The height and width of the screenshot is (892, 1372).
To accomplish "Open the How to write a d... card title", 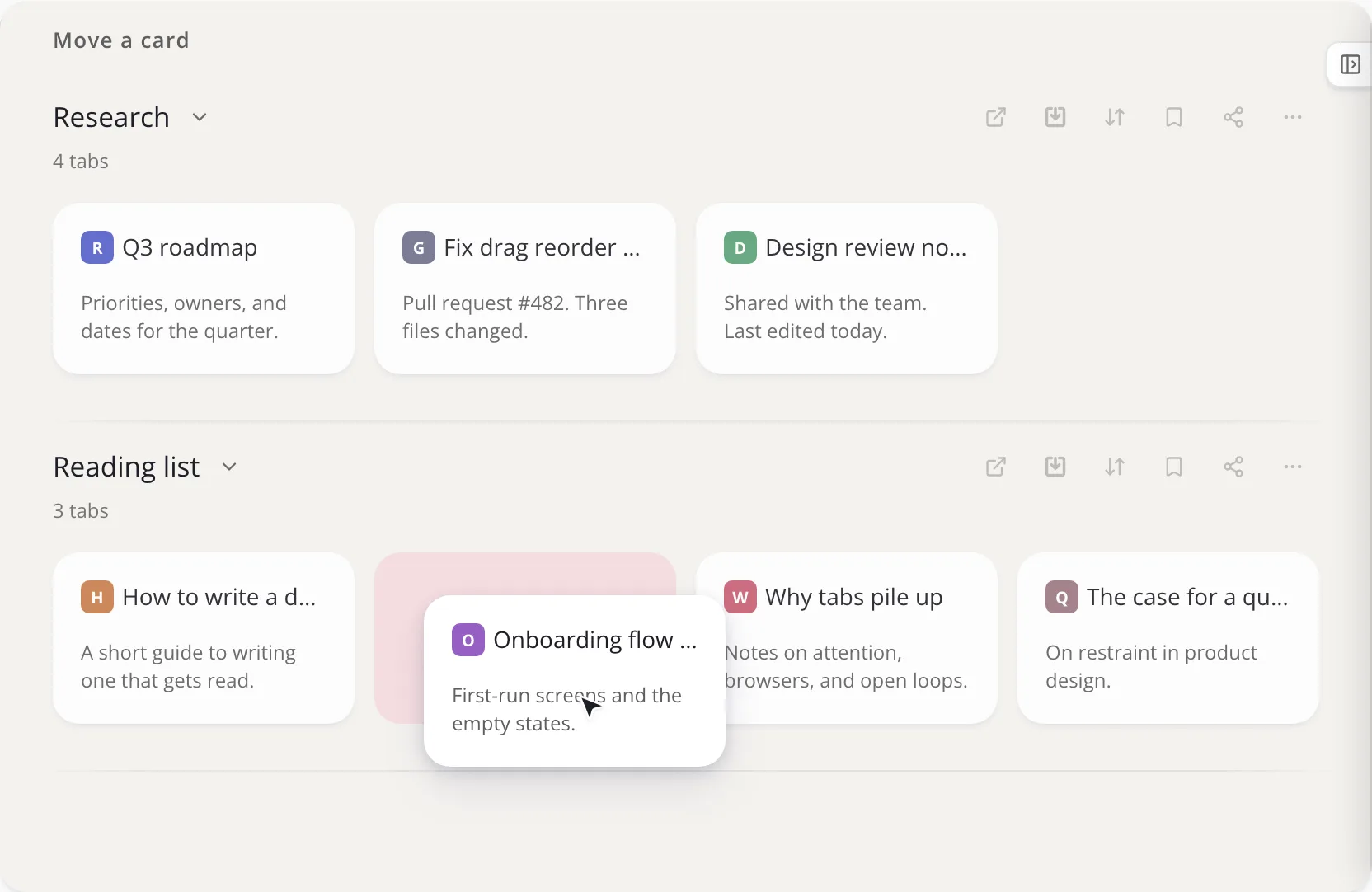I will pos(219,597).
